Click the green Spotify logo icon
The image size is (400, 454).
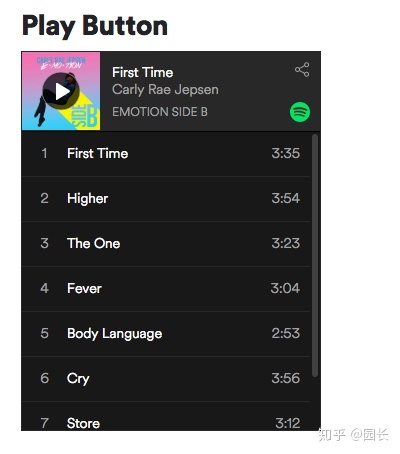point(300,112)
